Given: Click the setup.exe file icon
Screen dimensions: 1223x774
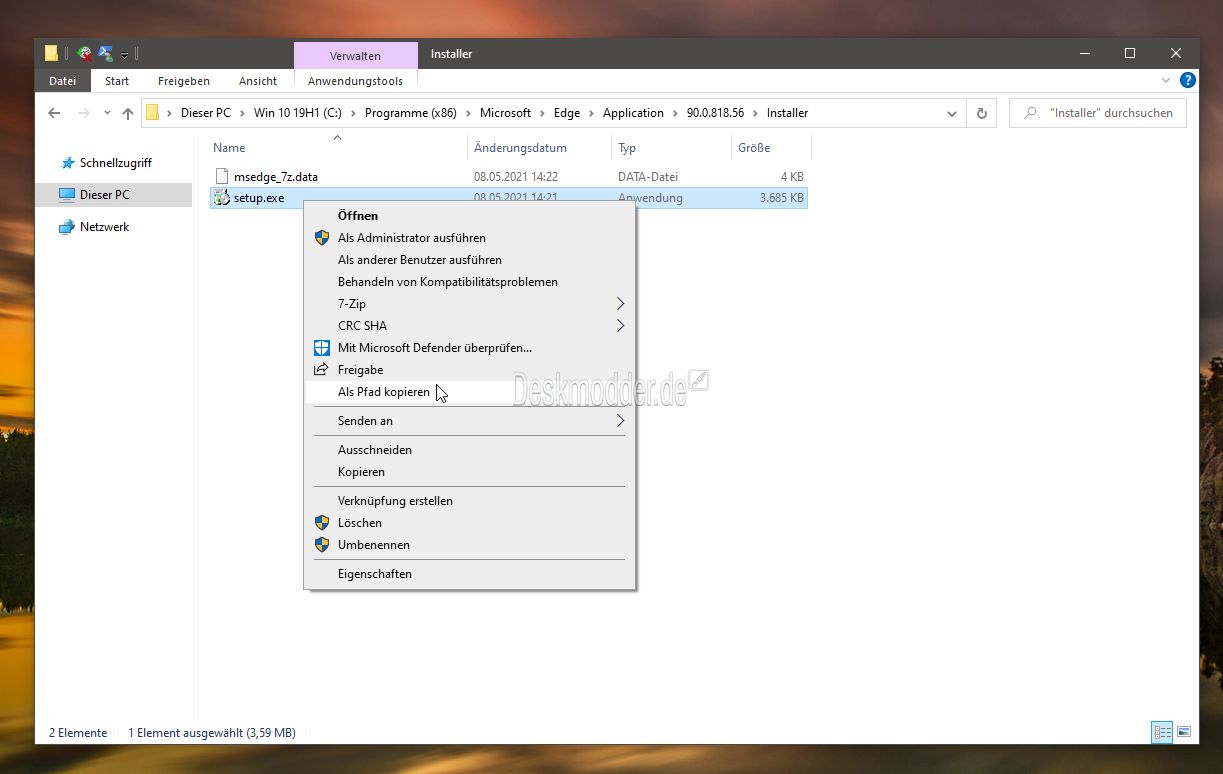Looking at the screenshot, I should coord(222,198).
